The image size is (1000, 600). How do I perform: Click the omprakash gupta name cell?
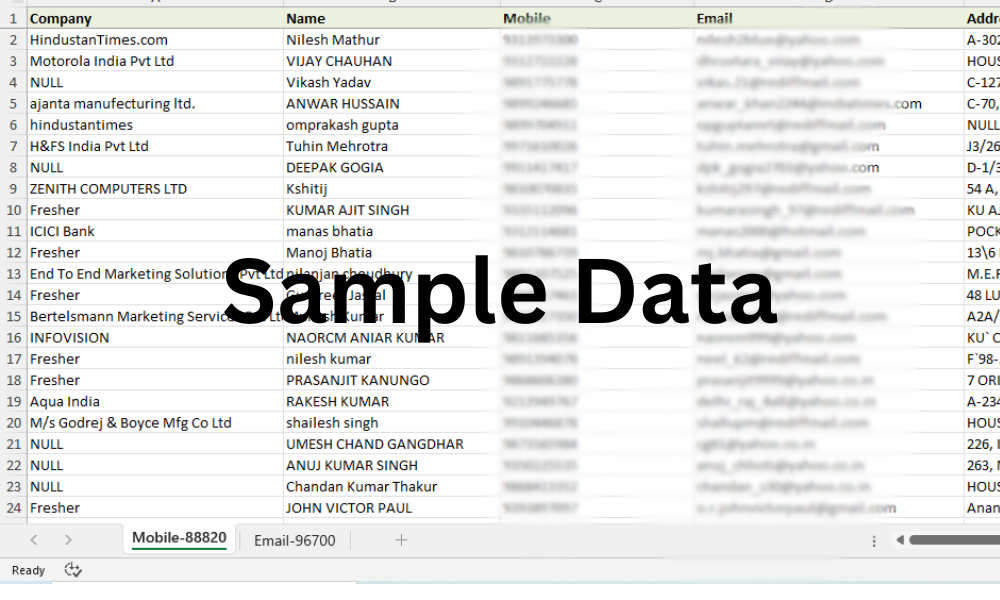[x=392, y=125]
